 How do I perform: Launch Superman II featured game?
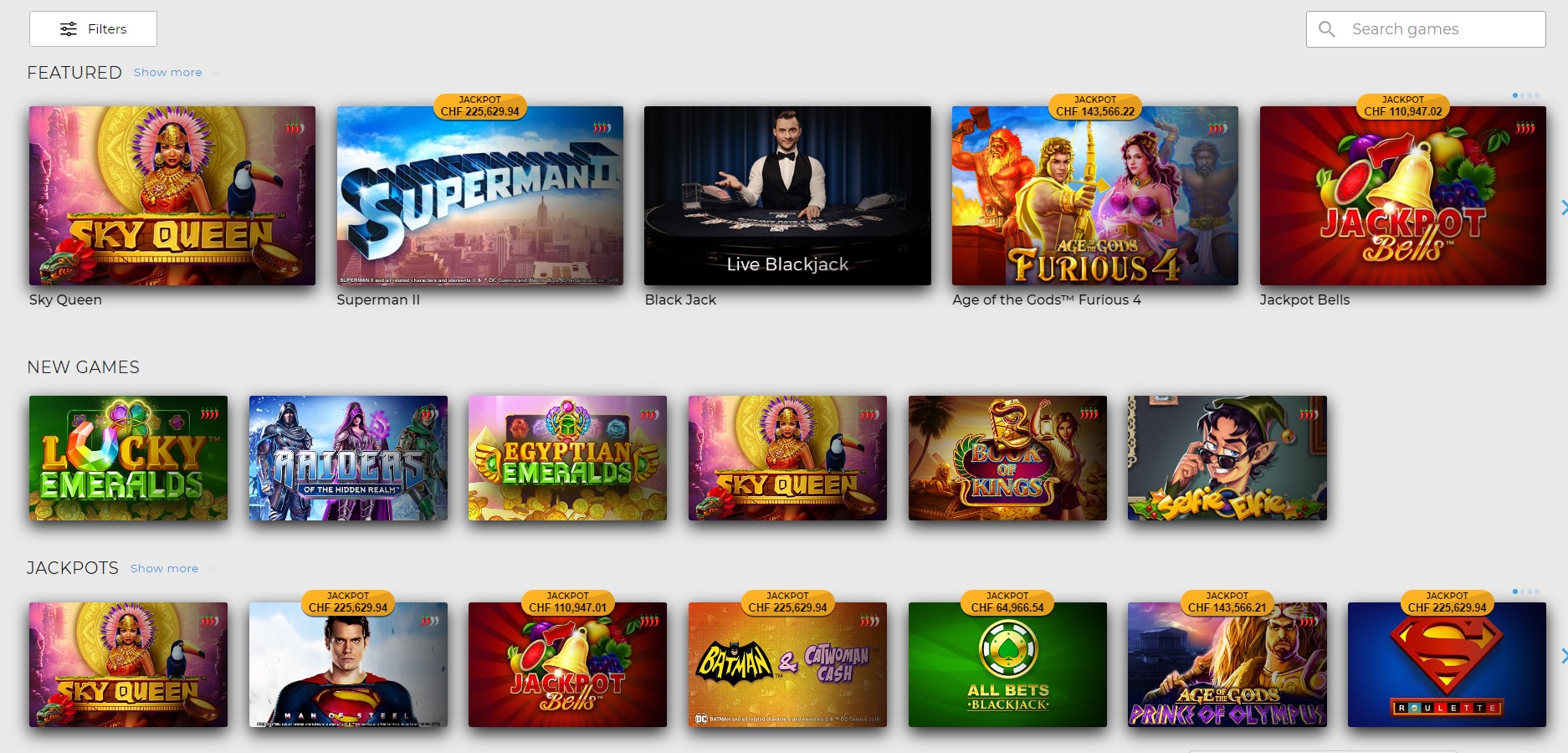479,196
